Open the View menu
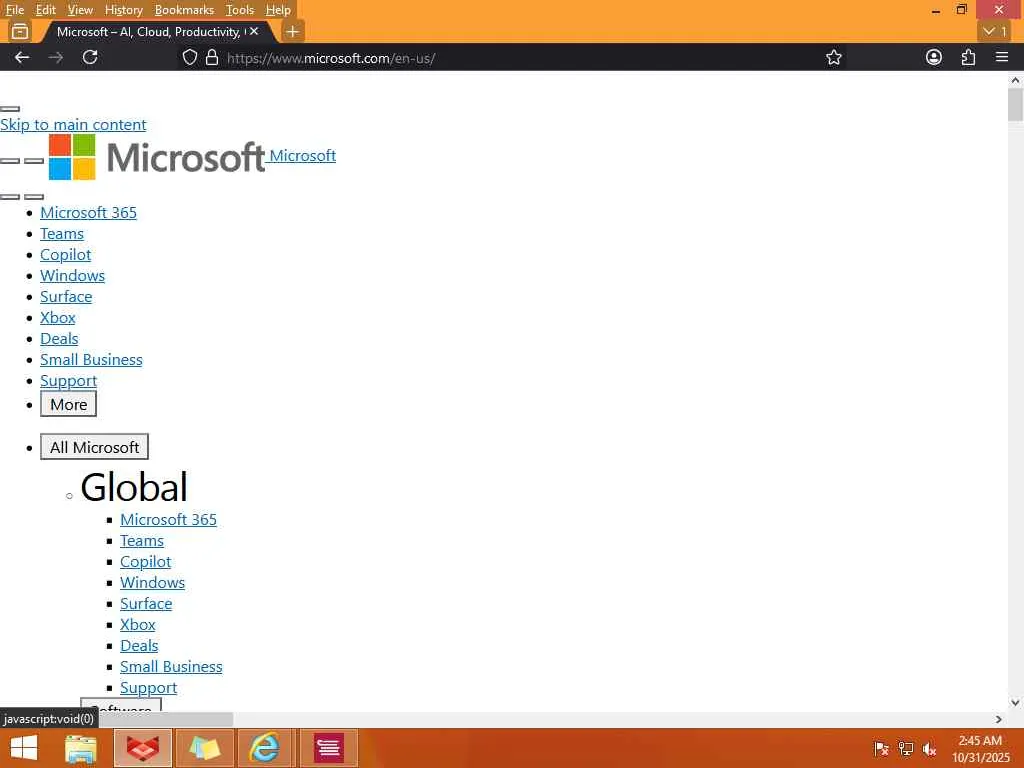The height and width of the screenshot is (768, 1024). click(x=80, y=10)
